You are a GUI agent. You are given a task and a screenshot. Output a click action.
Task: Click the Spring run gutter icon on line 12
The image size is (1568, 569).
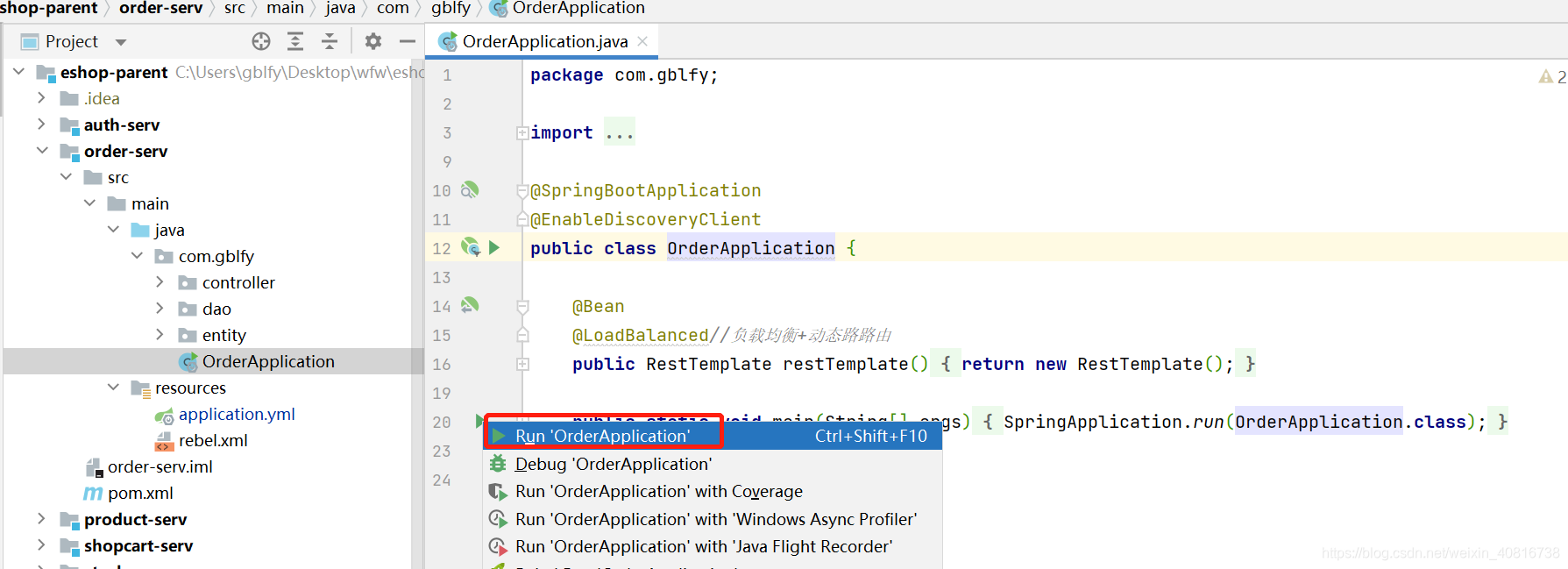pos(471,247)
